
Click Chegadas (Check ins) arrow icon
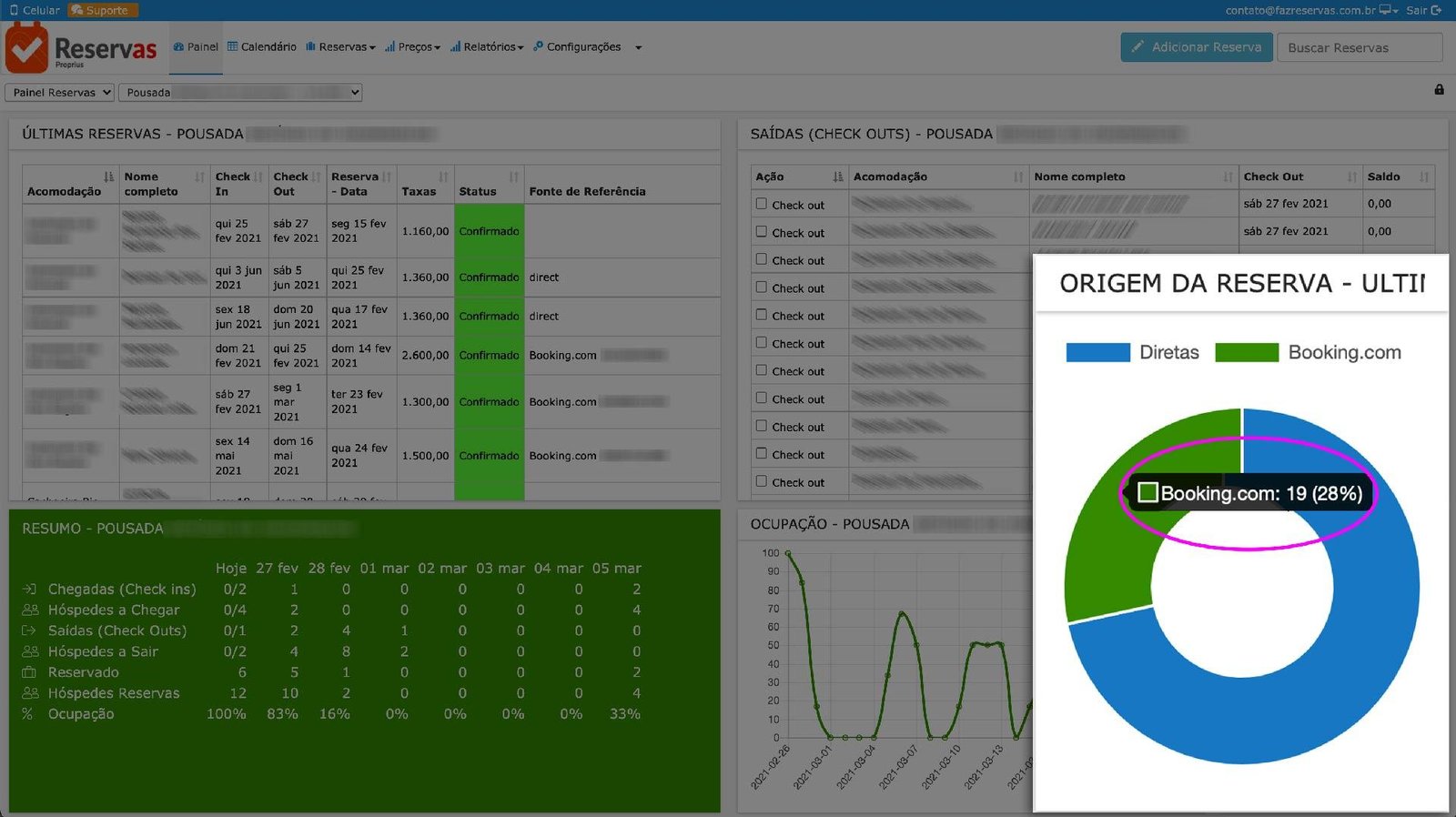pos(29,589)
